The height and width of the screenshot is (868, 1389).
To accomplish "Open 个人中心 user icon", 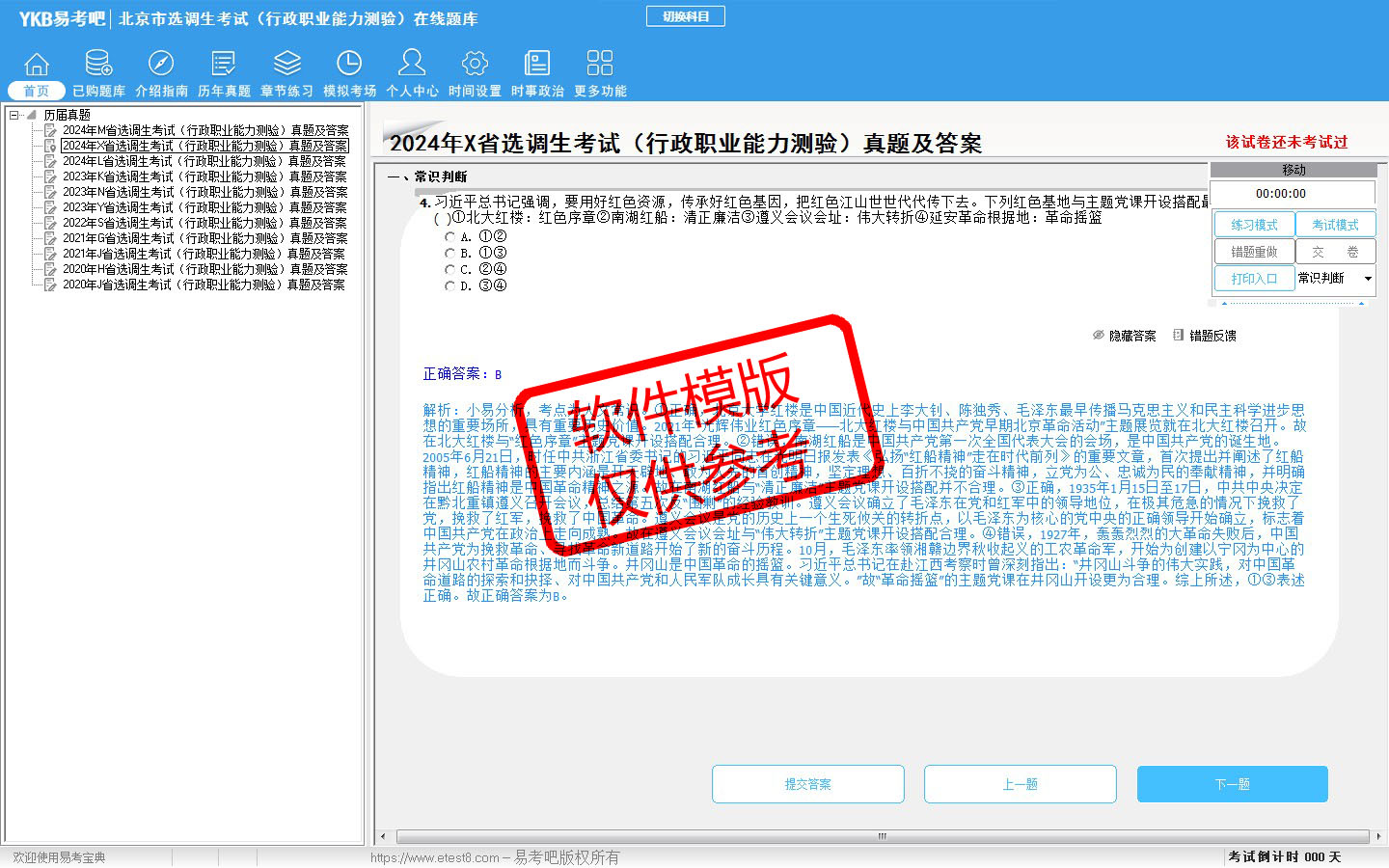I will click(412, 65).
